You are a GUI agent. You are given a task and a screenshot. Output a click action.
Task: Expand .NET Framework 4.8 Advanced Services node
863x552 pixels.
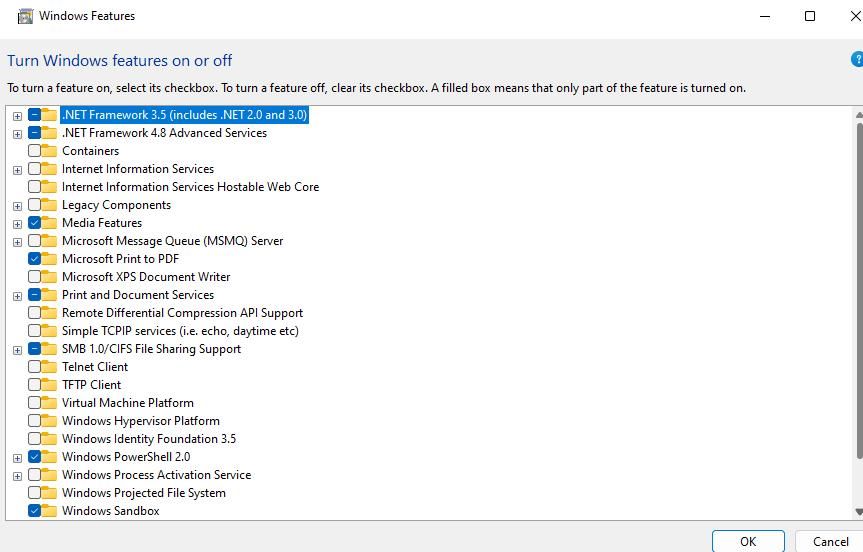point(18,134)
